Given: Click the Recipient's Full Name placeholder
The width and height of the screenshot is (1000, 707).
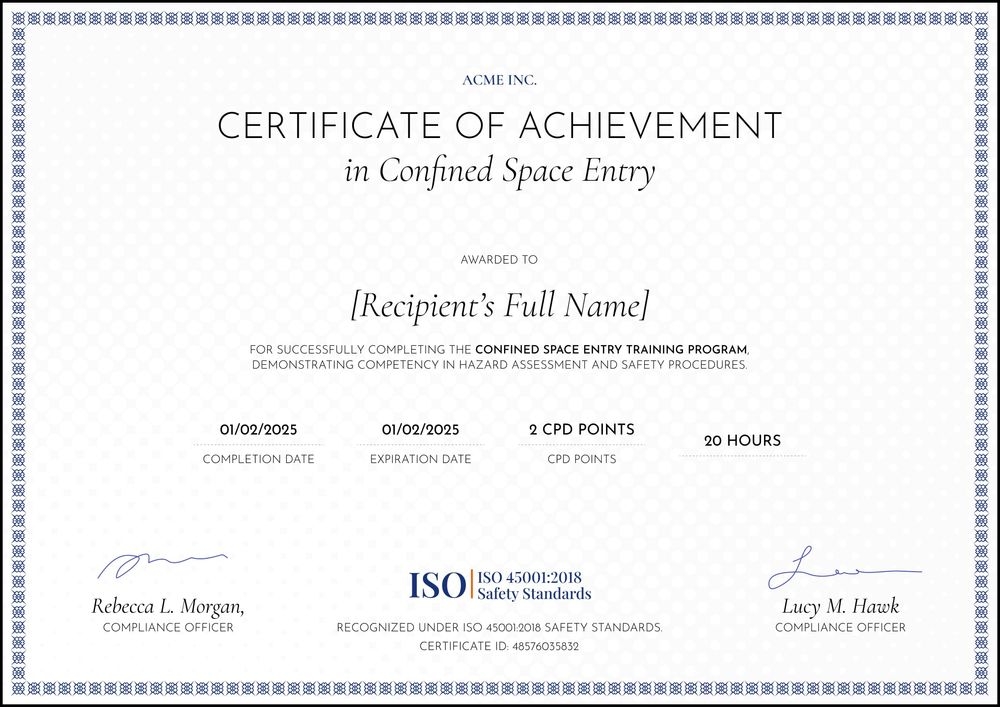Looking at the screenshot, I should click(x=500, y=303).
